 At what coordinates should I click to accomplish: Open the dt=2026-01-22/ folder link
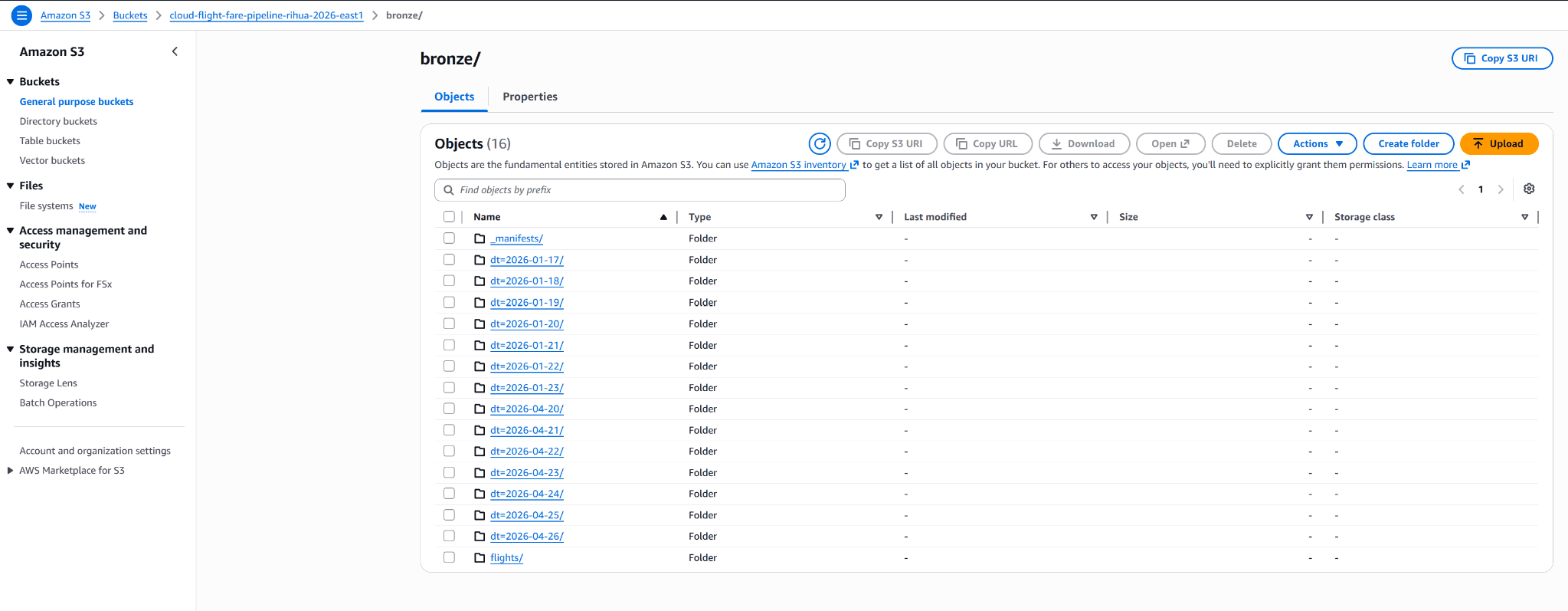coord(527,366)
